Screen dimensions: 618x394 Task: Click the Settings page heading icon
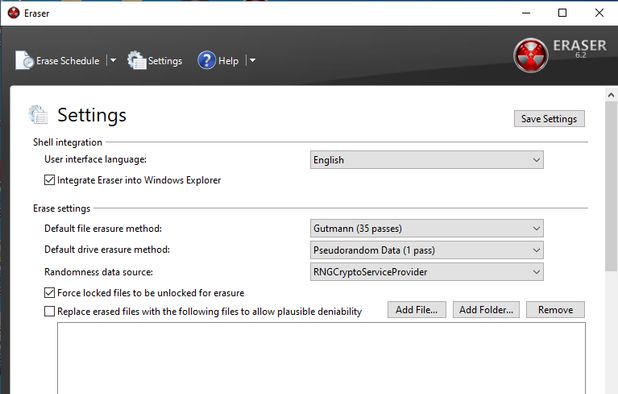[38, 115]
